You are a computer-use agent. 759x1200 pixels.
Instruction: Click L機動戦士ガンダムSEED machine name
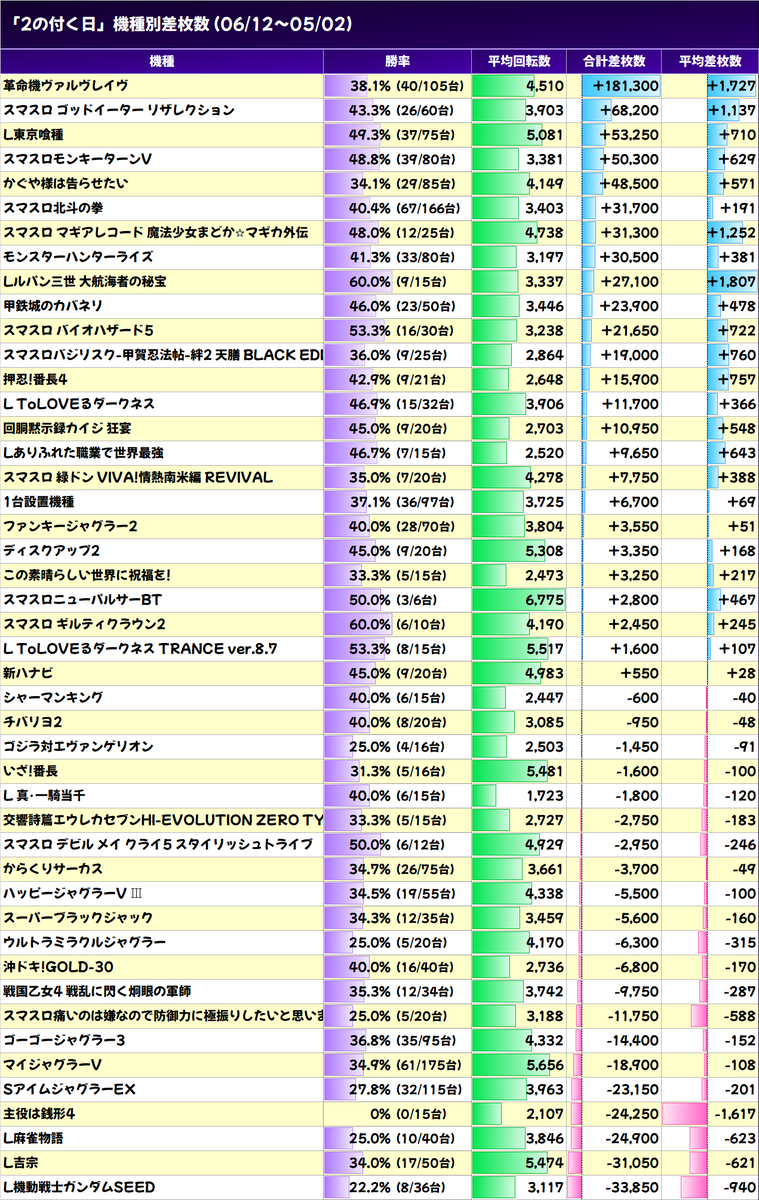coord(79,1188)
